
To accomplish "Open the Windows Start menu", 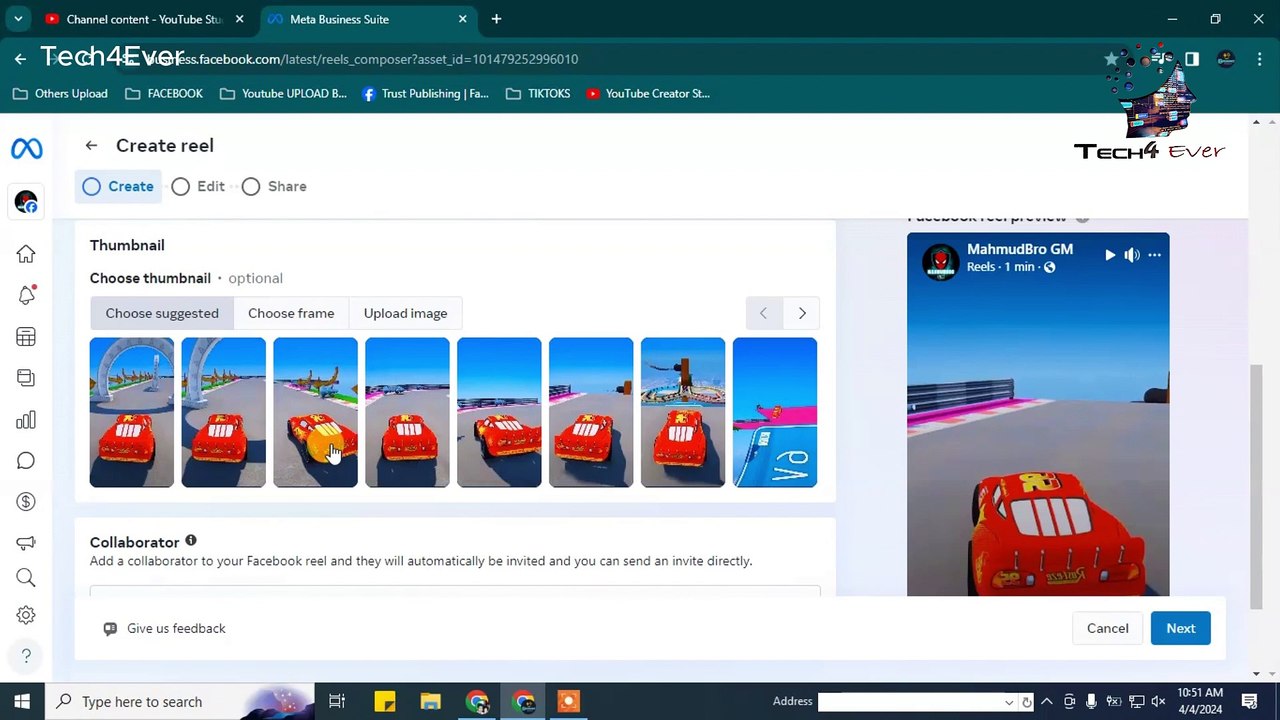I will click(22, 701).
